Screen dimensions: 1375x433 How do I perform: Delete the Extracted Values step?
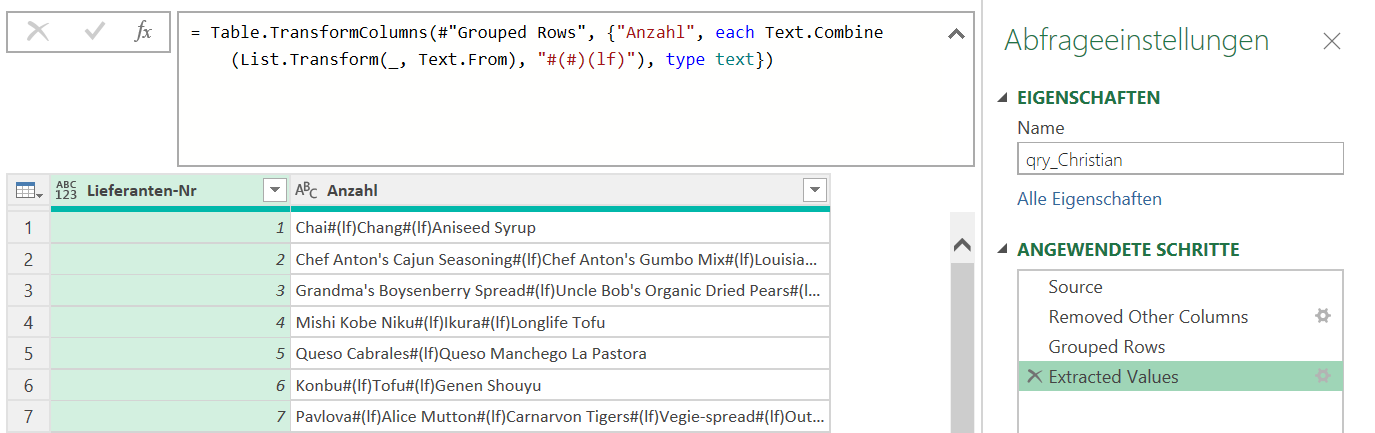pos(1034,377)
